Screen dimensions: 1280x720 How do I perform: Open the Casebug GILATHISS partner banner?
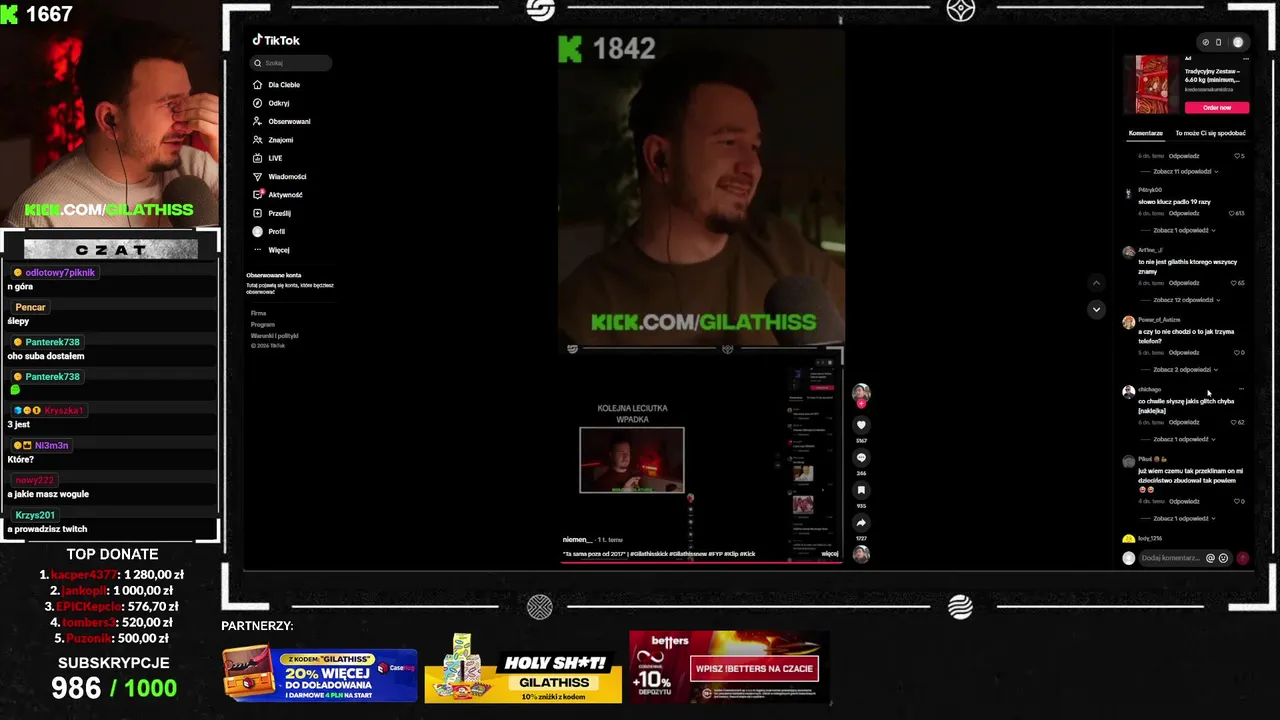[320, 675]
